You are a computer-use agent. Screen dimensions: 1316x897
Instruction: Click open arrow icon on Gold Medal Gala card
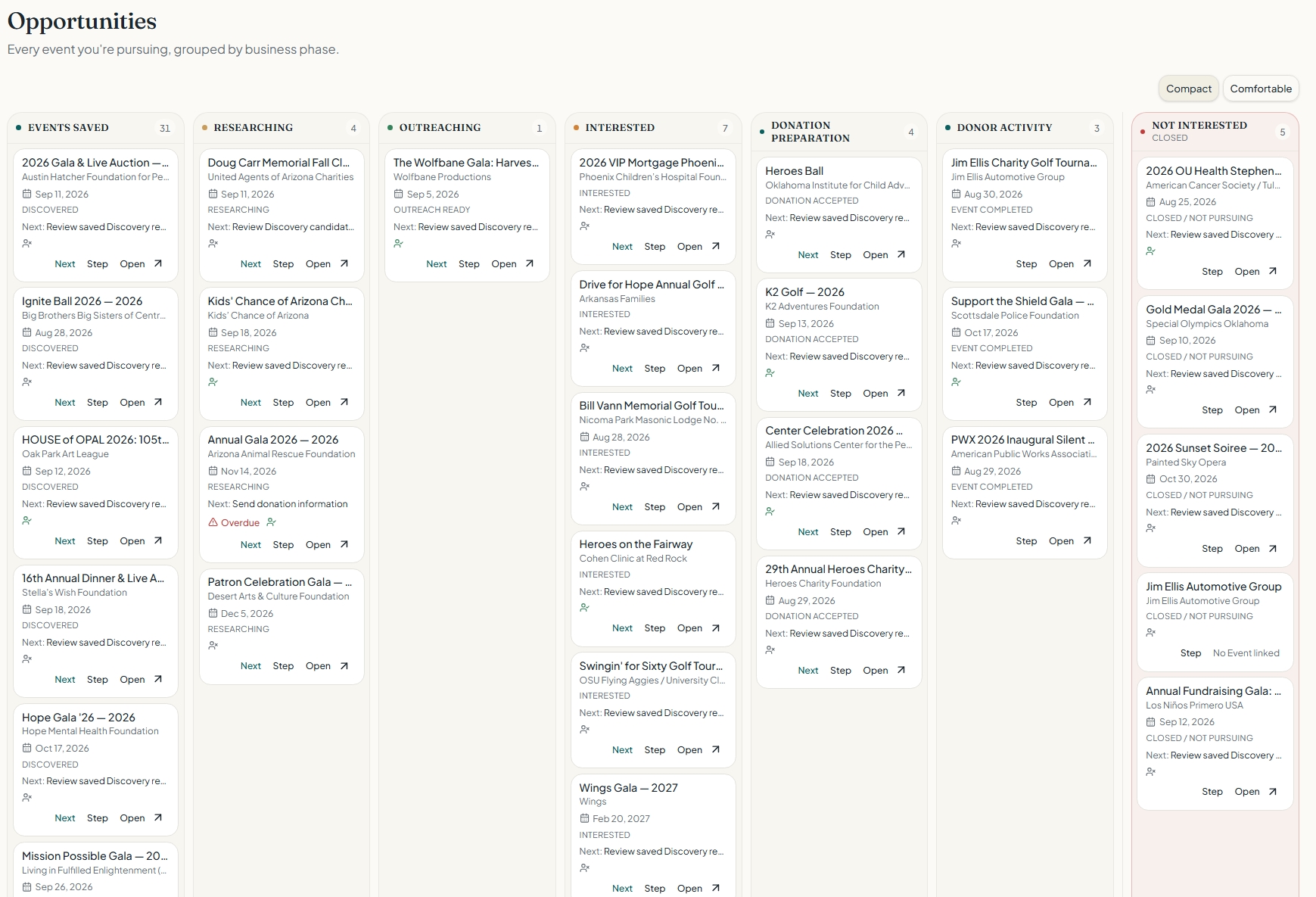(x=1273, y=410)
